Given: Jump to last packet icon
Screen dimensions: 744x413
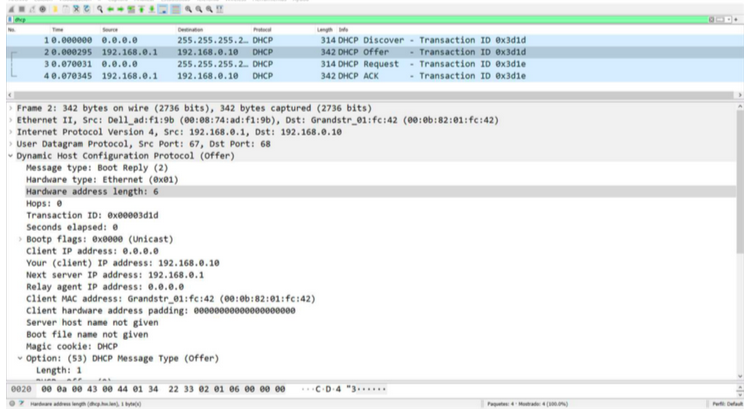Looking at the screenshot, I should [x=152, y=9].
